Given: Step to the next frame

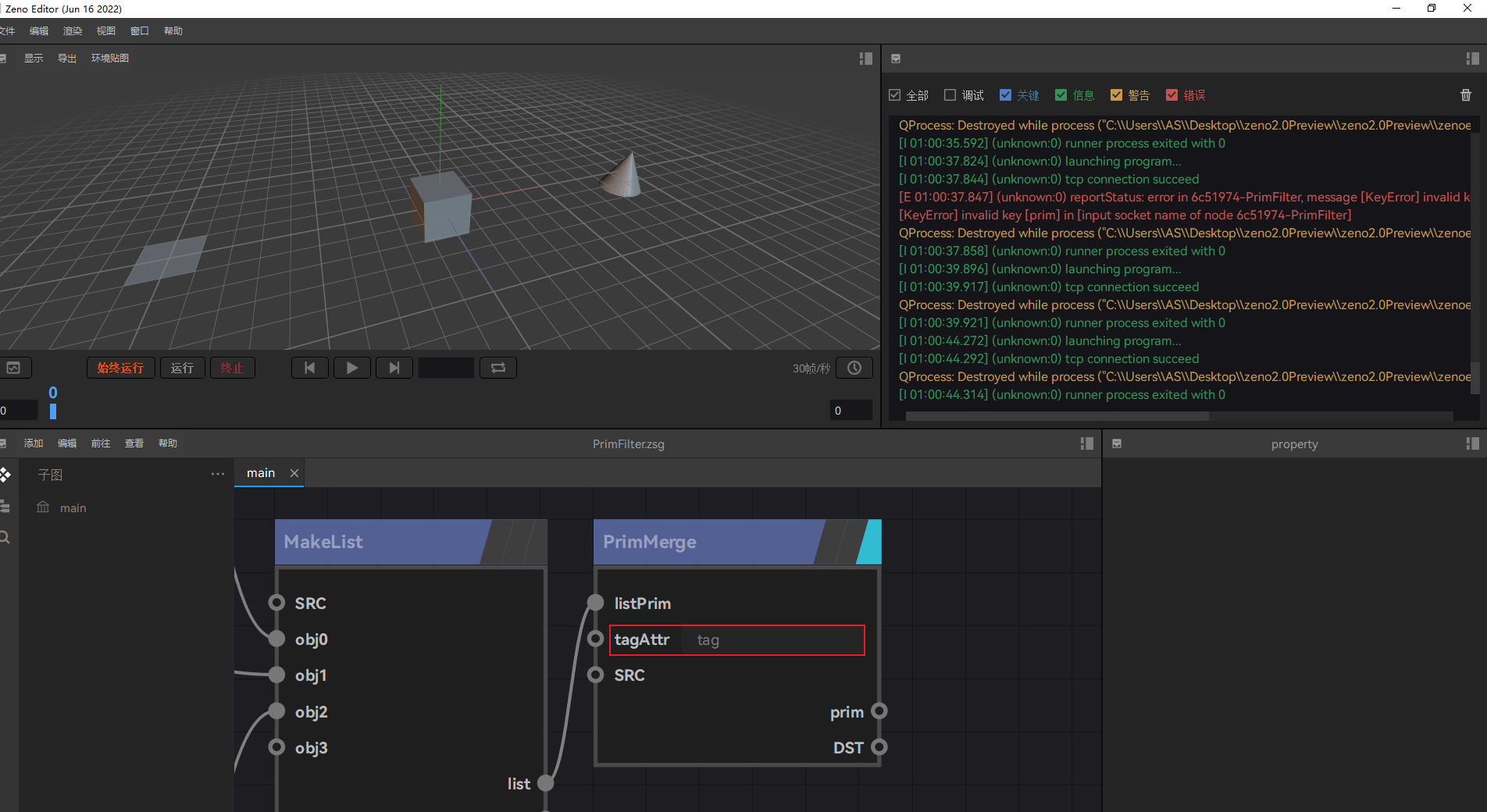Looking at the screenshot, I should click(394, 368).
